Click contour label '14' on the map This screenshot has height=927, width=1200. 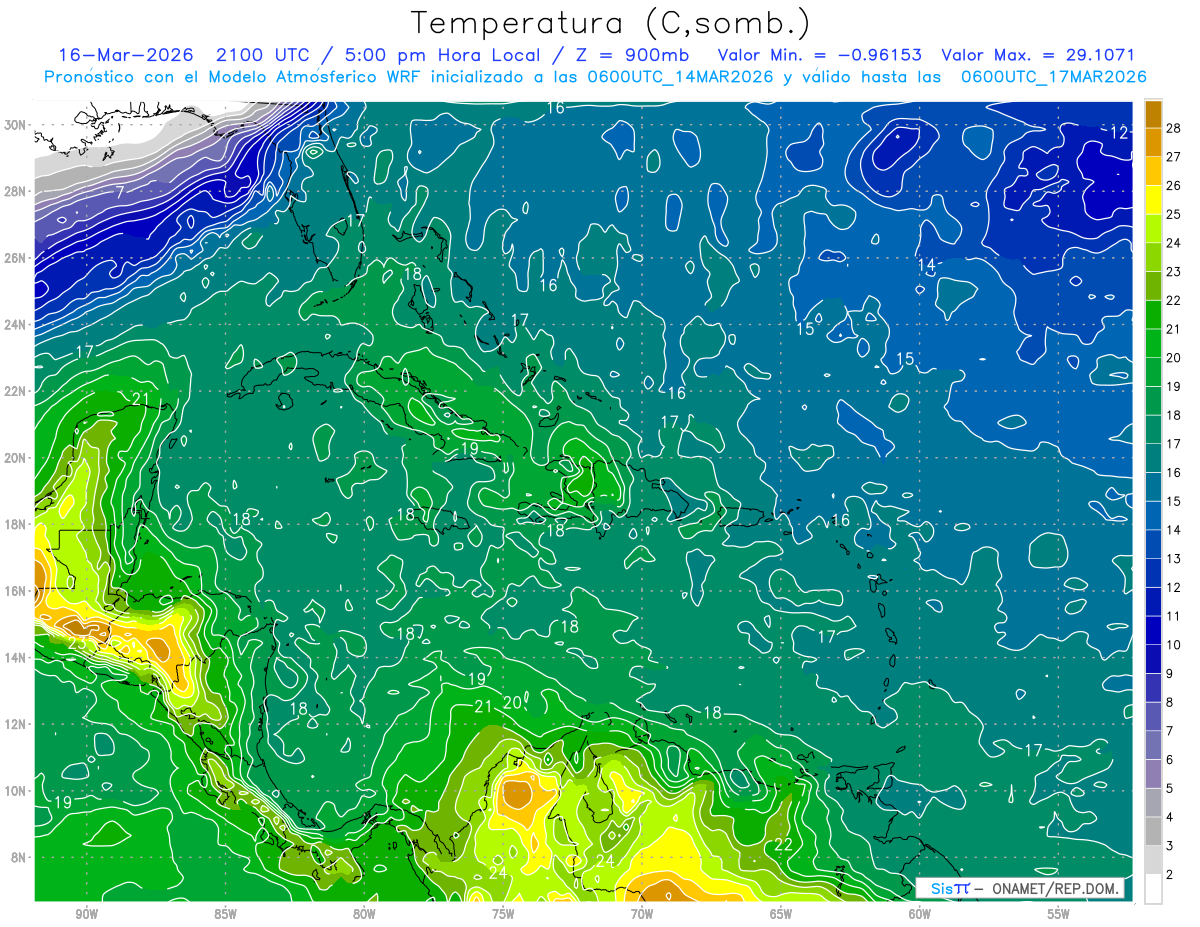pos(926,265)
